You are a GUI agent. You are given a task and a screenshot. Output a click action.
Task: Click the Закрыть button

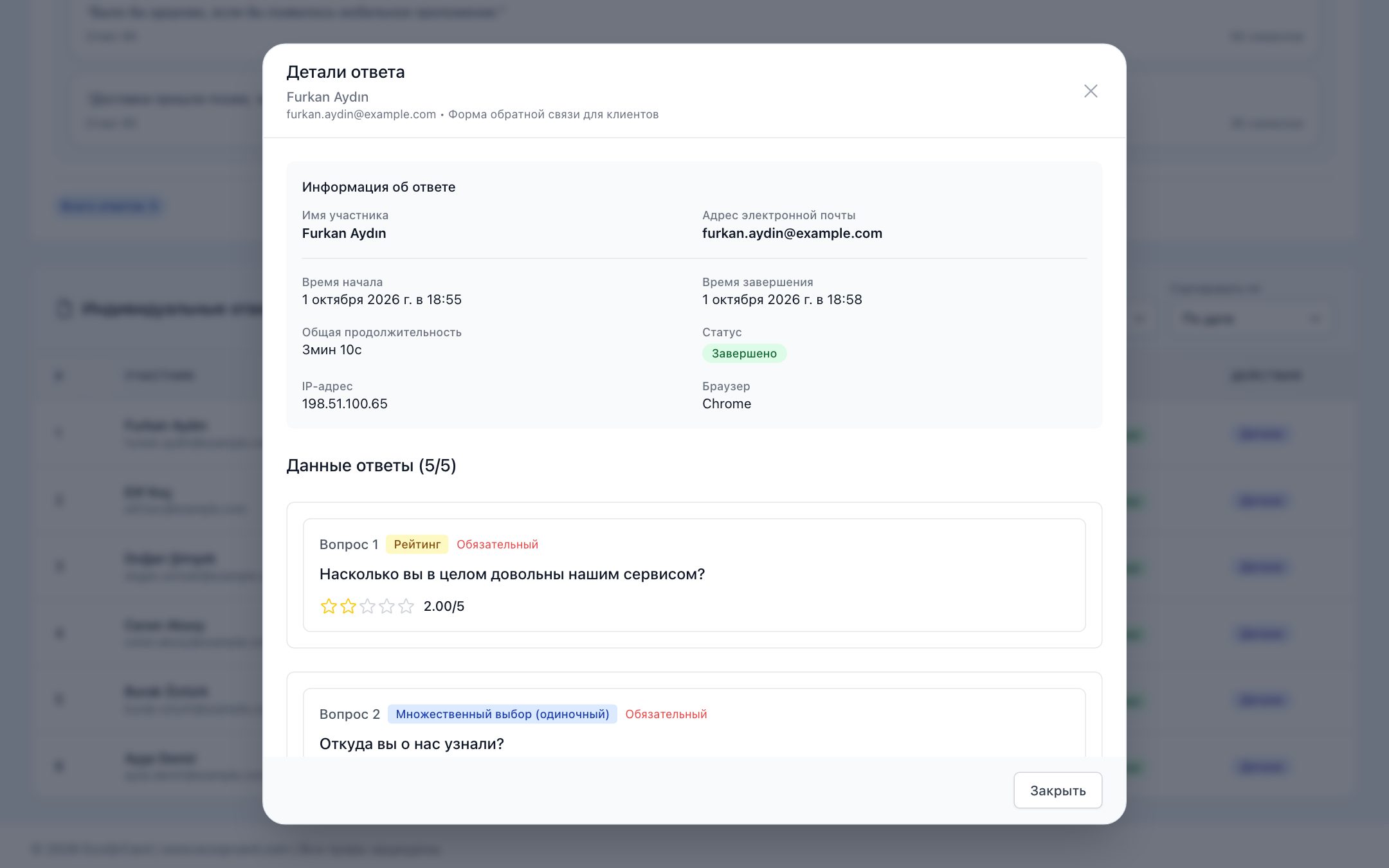pyautogui.click(x=1058, y=790)
